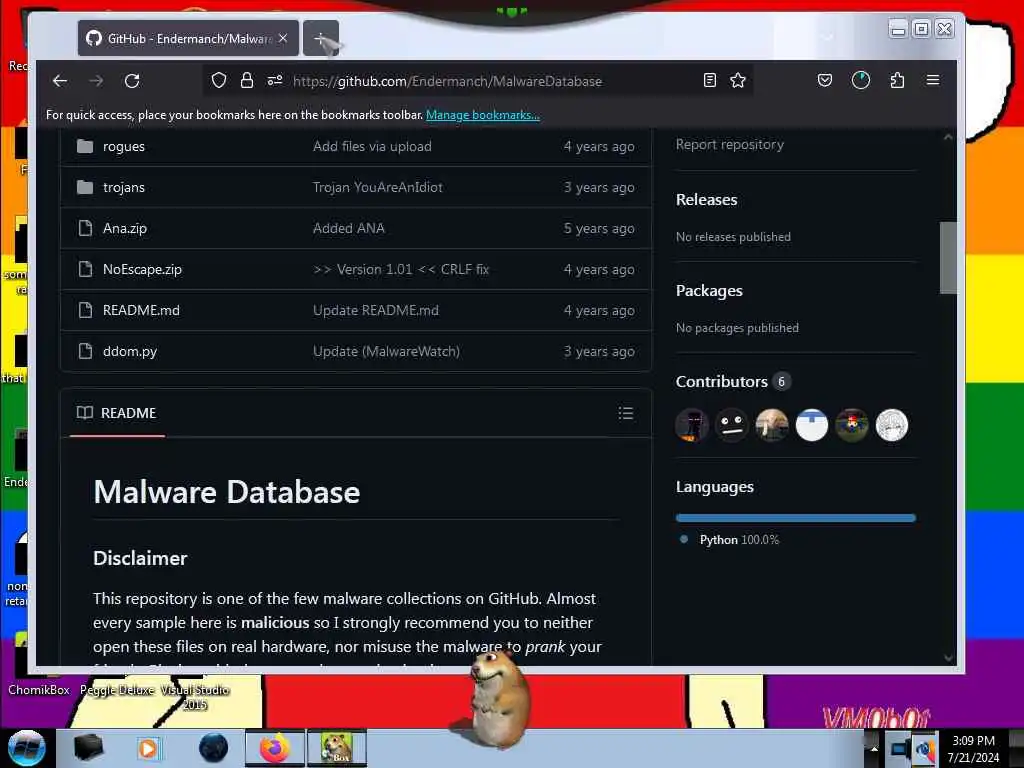Click the taskbar clock showing 3:09 PM

pos(973,749)
